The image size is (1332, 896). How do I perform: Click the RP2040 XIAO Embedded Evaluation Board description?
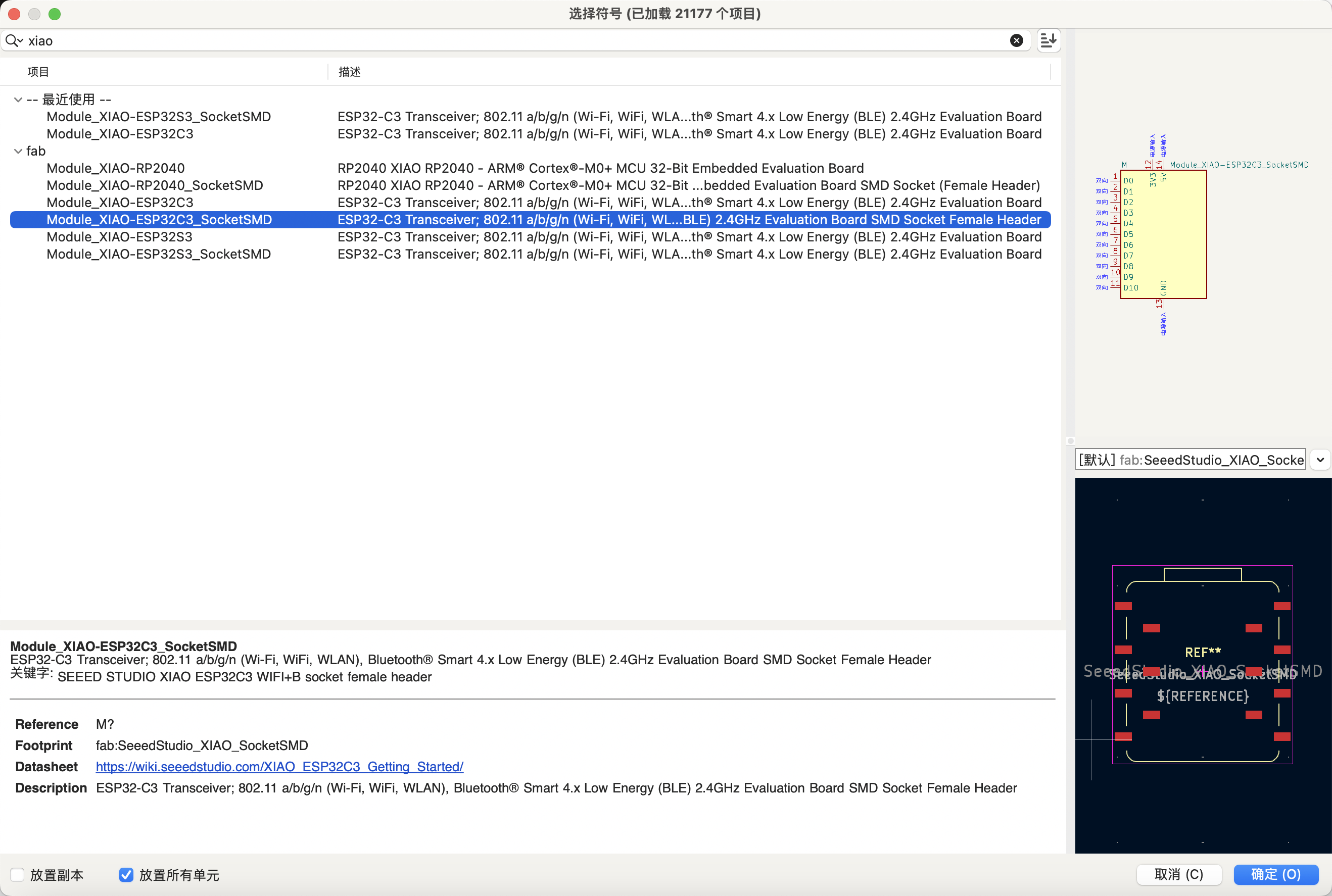point(600,168)
